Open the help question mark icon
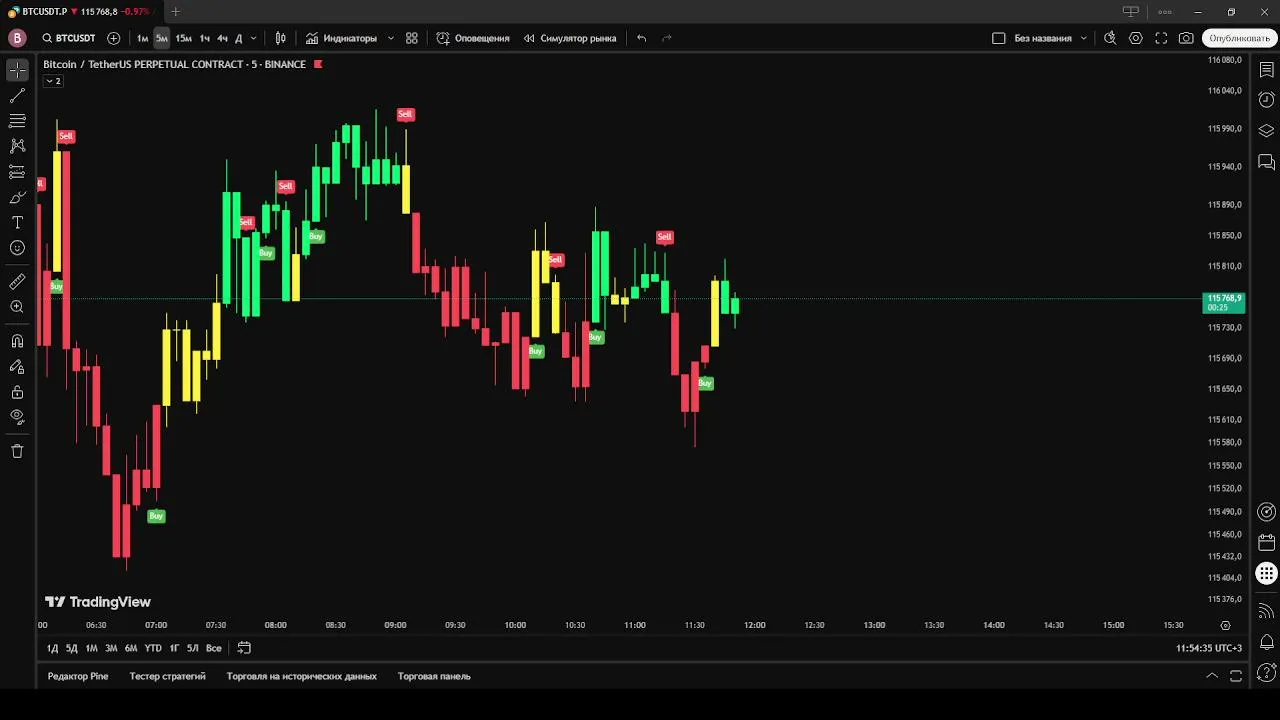The image size is (1280, 720). click(x=1266, y=672)
